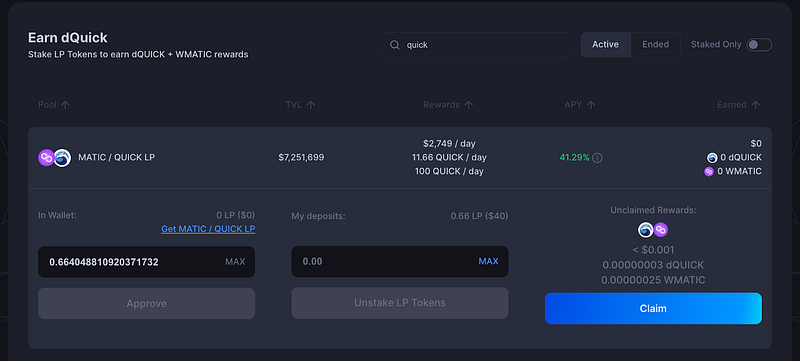This screenshot has height=361, width=800.
Task: Click the Unstake LP Tokens button
Action: click(400, 303)
